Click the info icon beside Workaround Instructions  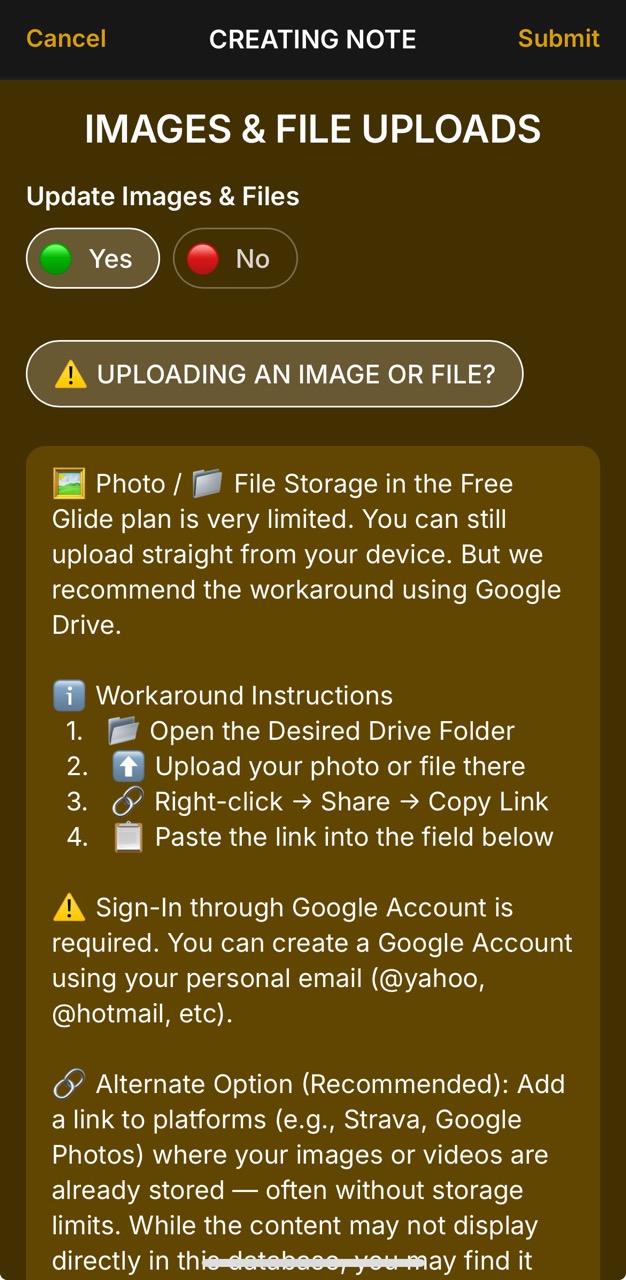(x=68, y=695)
